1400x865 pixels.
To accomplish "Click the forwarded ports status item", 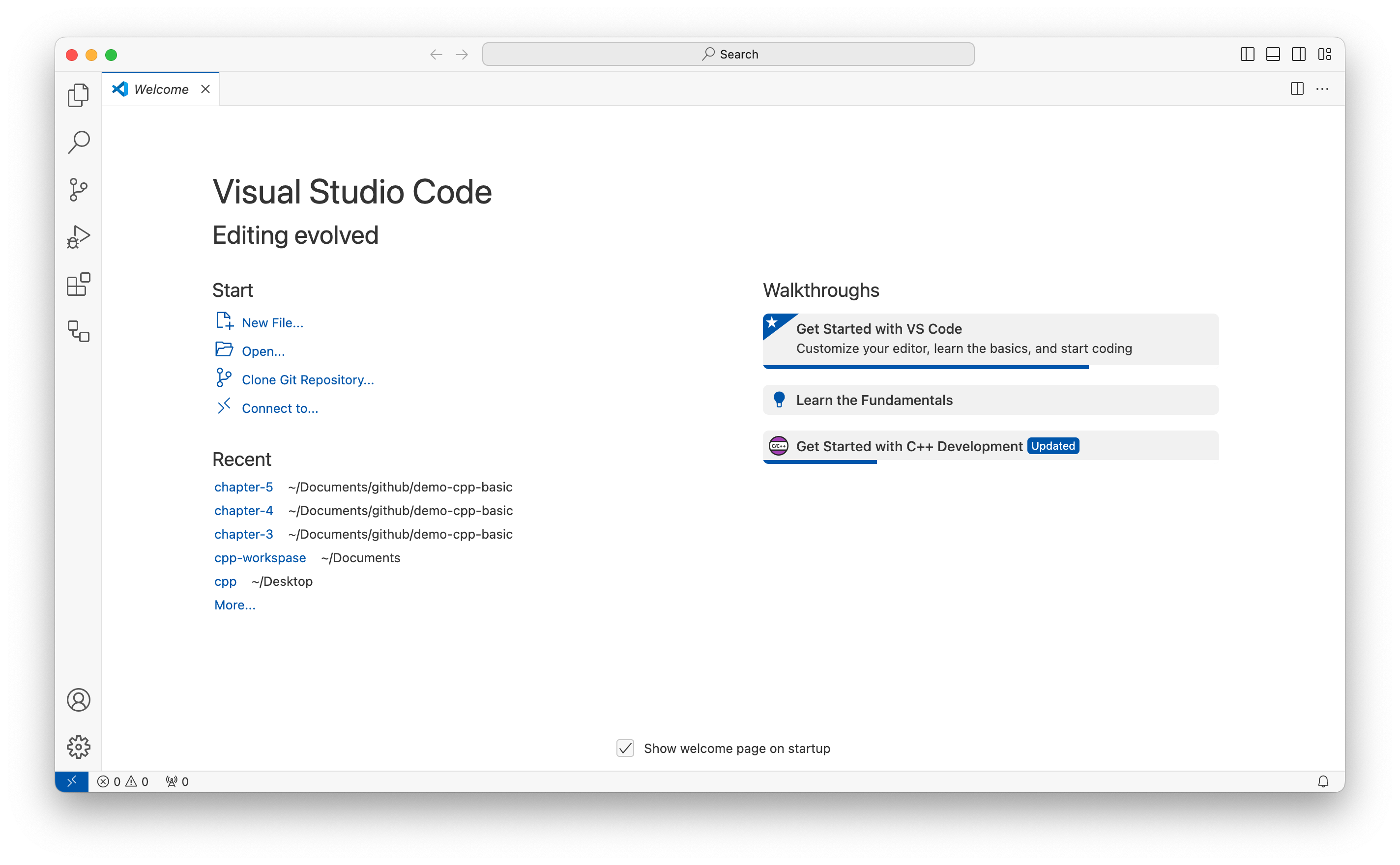I will click(x=177, y=781).
